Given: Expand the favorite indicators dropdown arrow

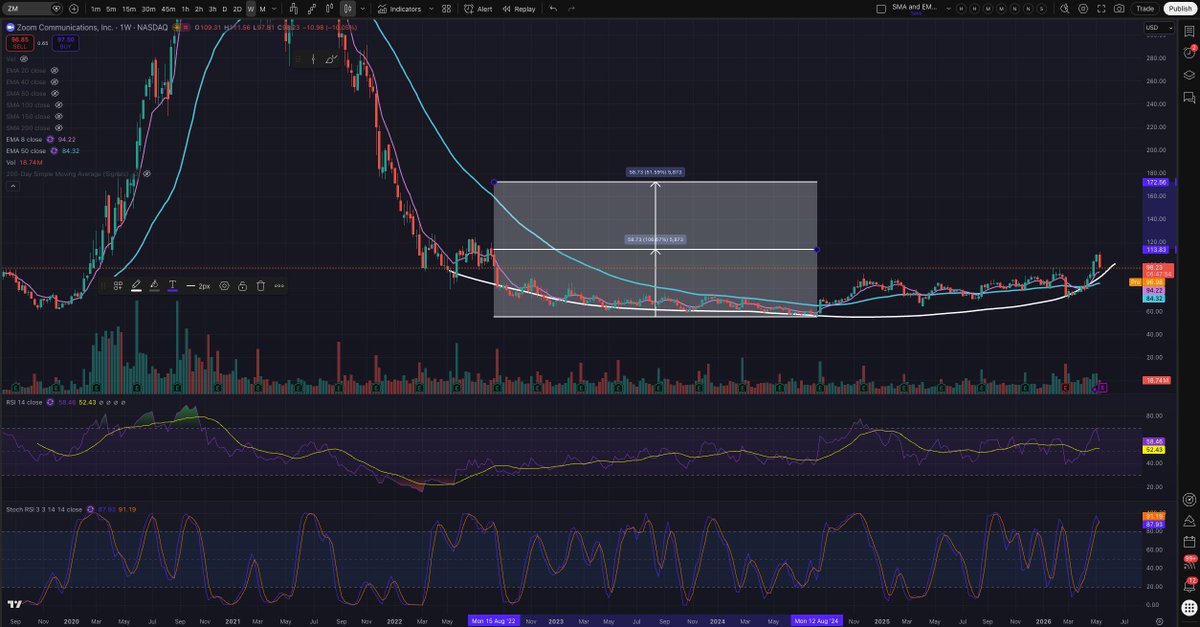Looking at the screenshot, I should tap(432, 9).
